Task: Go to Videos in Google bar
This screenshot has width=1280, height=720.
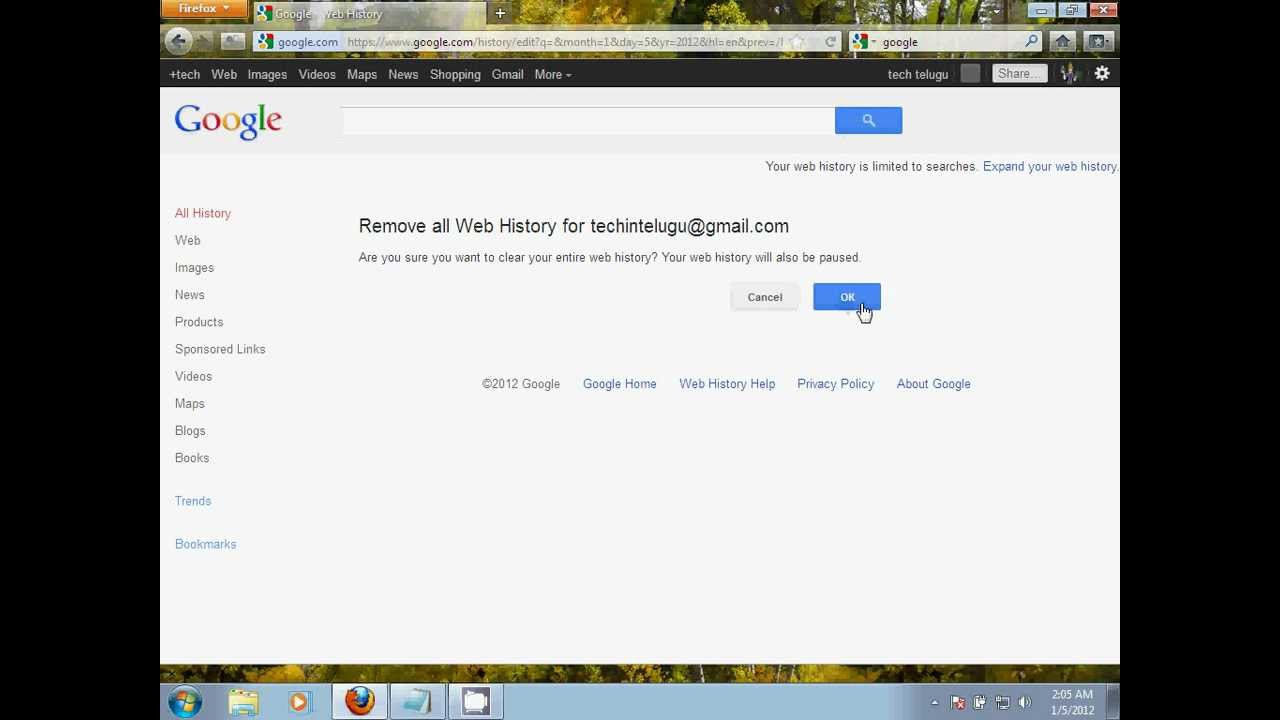Action: (317, 74)
